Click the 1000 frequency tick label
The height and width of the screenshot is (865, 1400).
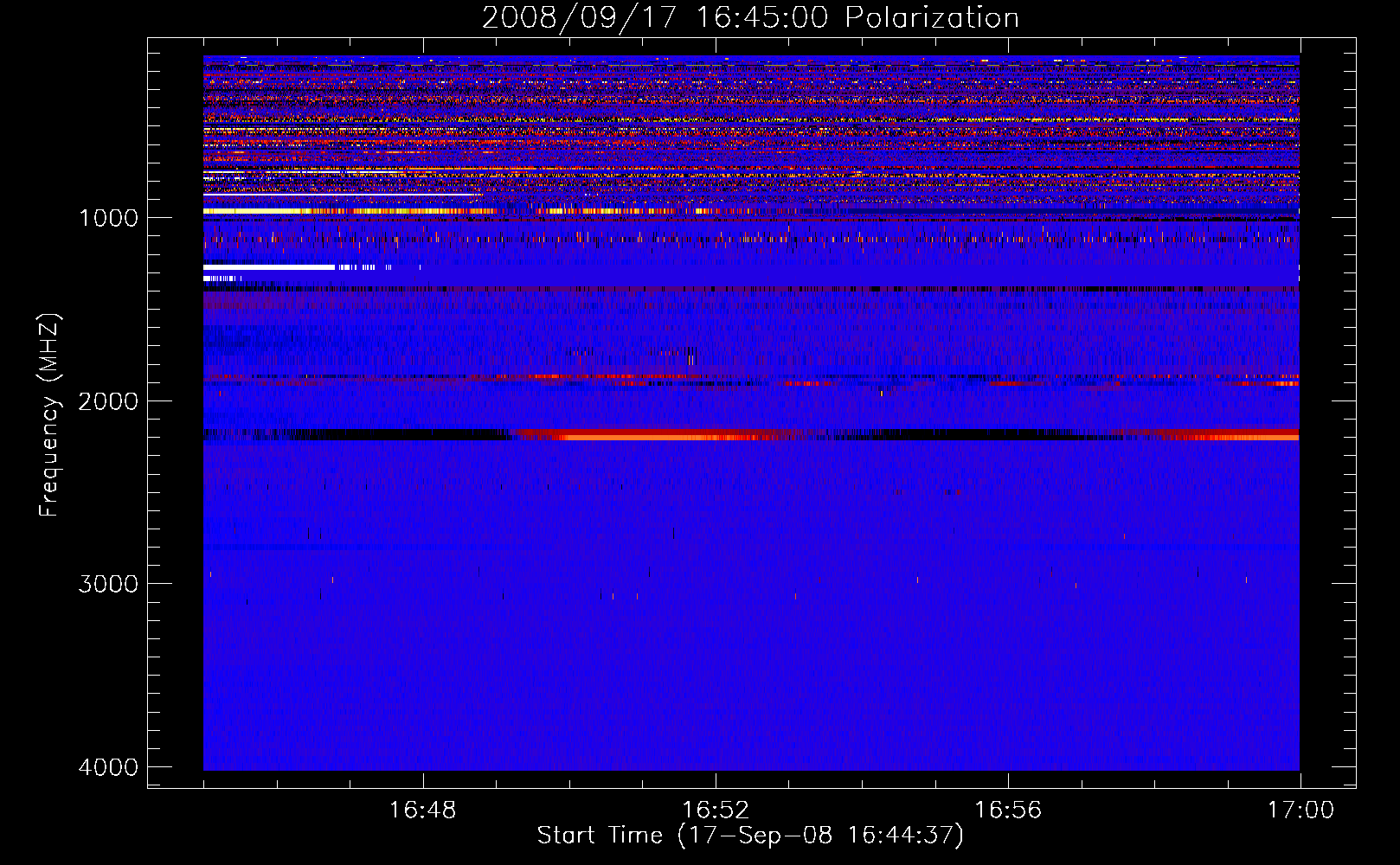tap(109, 218)
